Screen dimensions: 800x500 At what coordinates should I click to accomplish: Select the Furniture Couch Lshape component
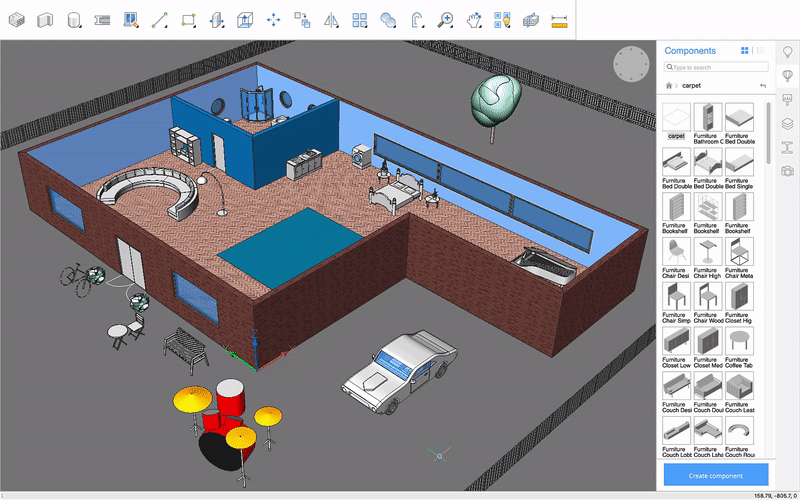(708, 431)
